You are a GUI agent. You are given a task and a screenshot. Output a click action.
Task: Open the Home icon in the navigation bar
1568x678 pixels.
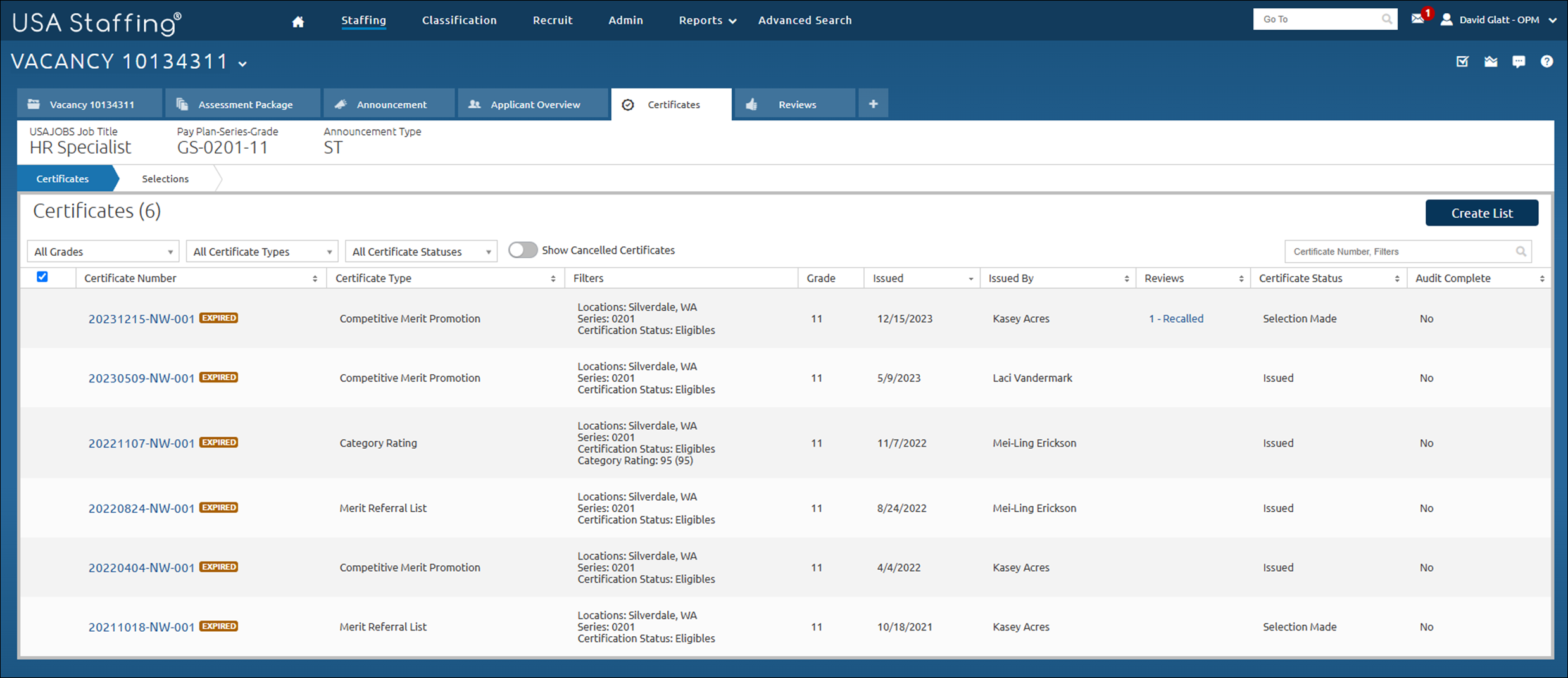click(297, 20)
